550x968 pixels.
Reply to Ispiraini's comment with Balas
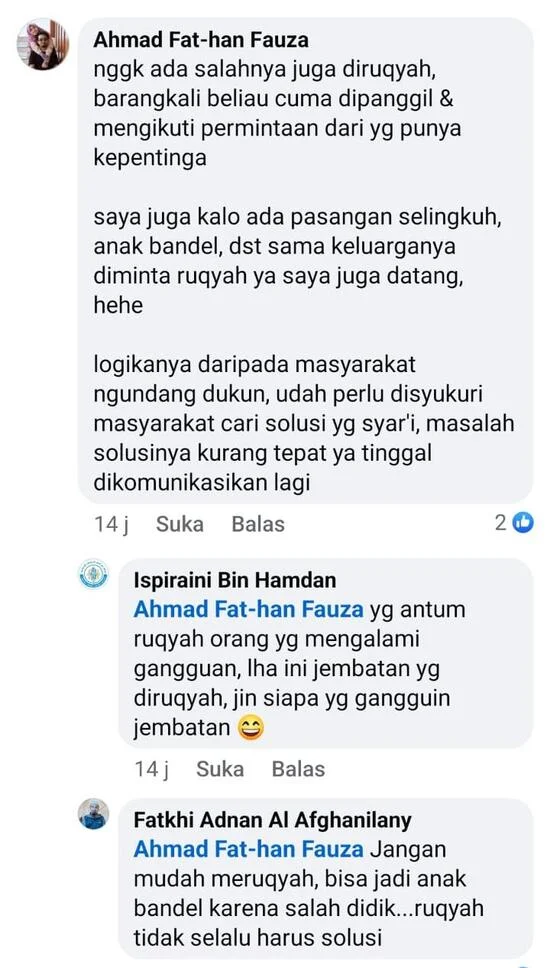point(298,769)
